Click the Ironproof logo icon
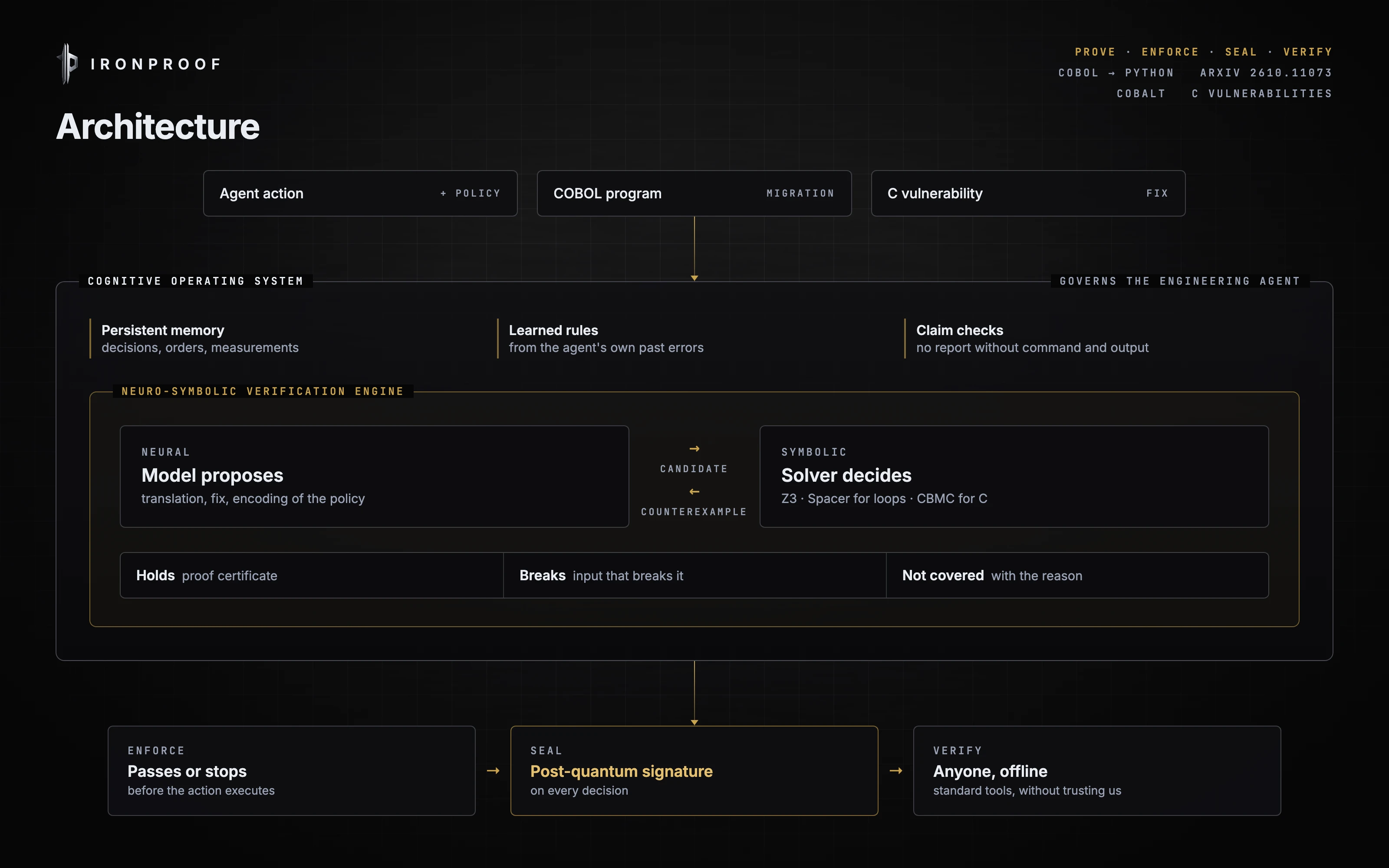Screen dimensions: 1389x868 68,64
